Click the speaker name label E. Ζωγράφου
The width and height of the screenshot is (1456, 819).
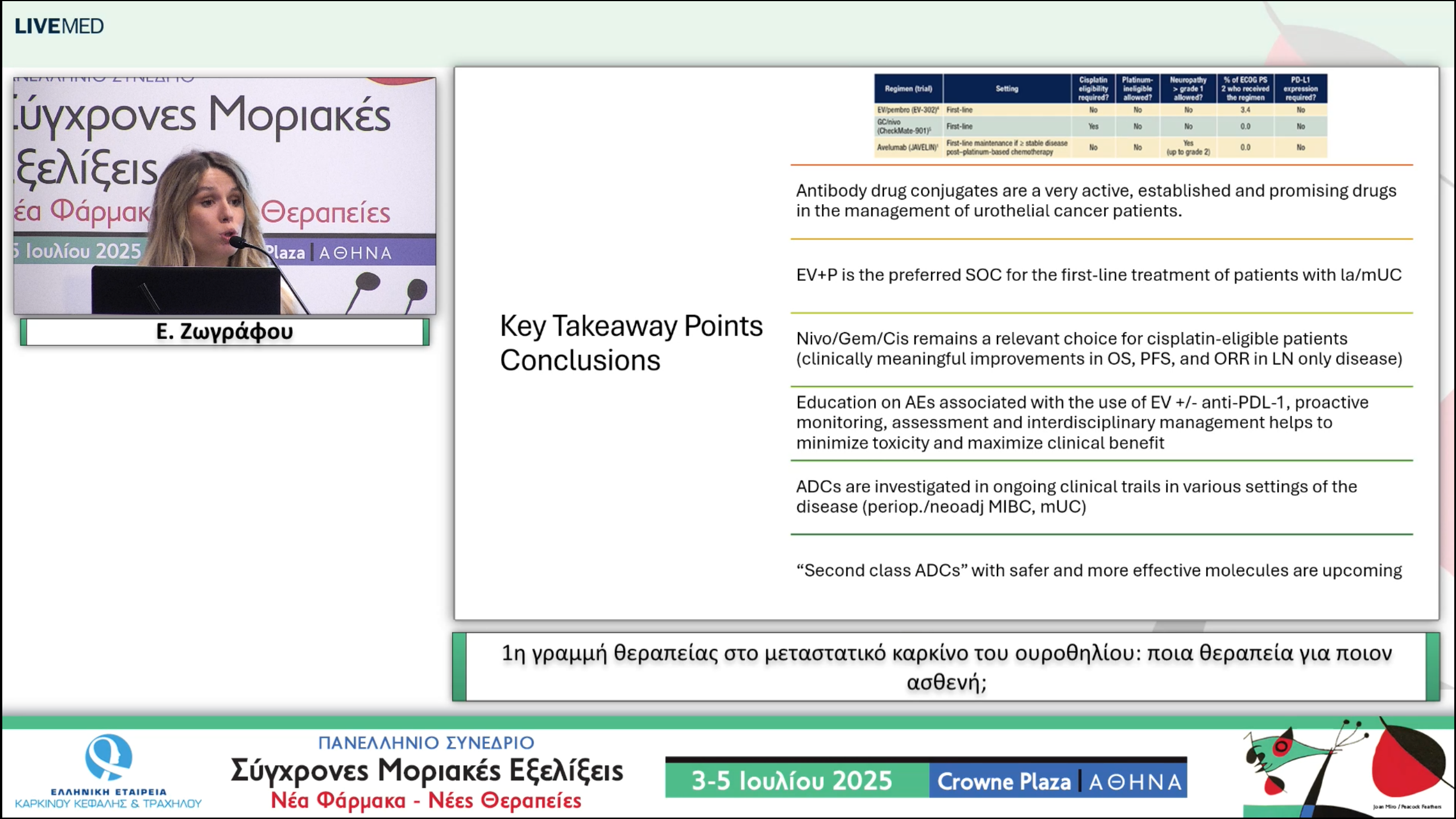click(225, 332)
